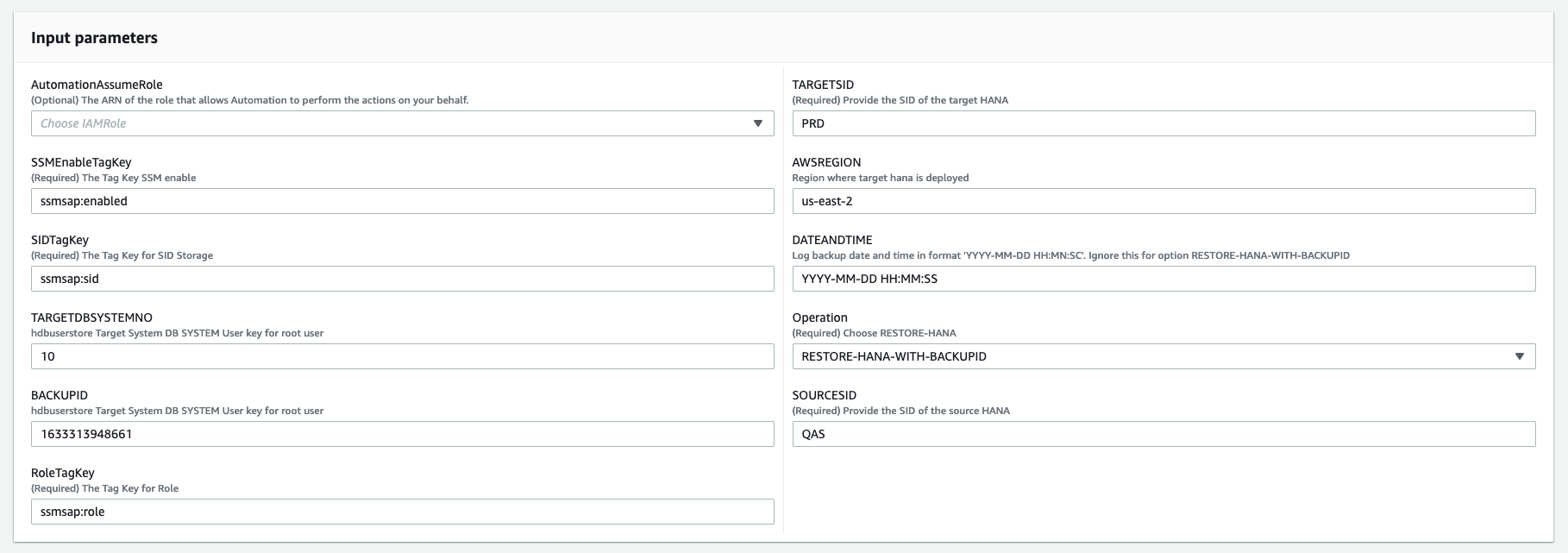The height and width of the screenshot is (553, 1568).
Task: Focus the TARGETDBSYSTEMNO field containing 10
Action: [x=402, y=356]
